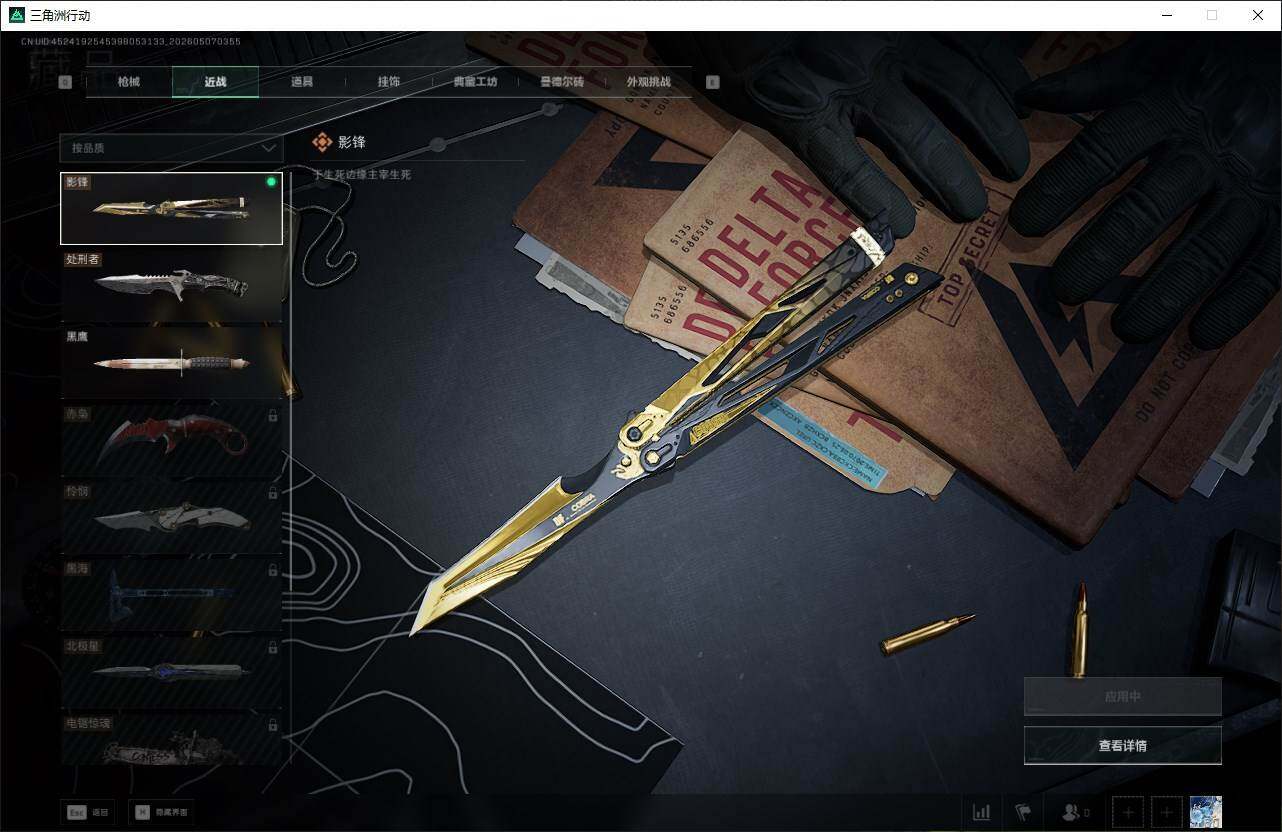This screenshot has height=832, width=1282.
Task: Click the lock icon on 怜悯
Action: [x=273, y=493]
